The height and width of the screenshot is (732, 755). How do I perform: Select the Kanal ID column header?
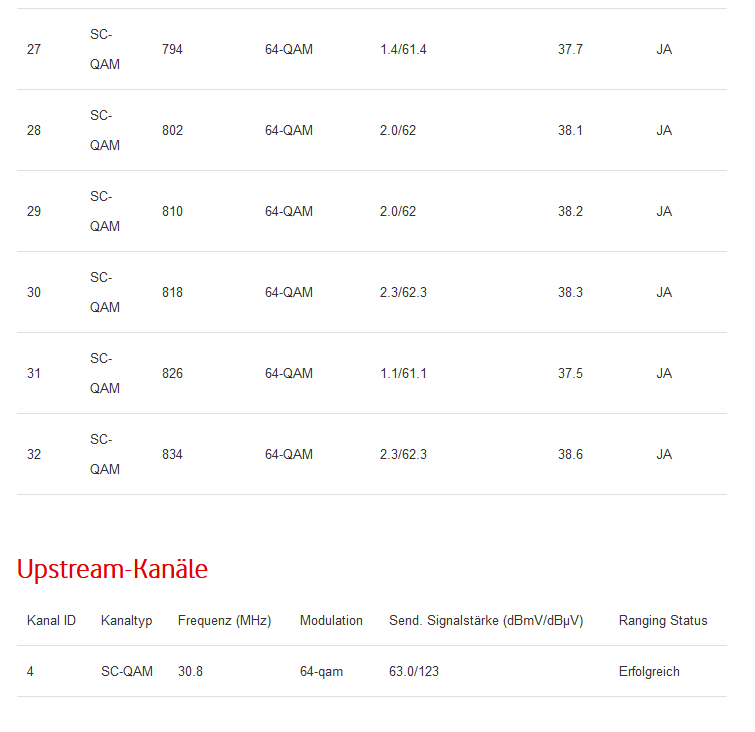coord(51,620)
